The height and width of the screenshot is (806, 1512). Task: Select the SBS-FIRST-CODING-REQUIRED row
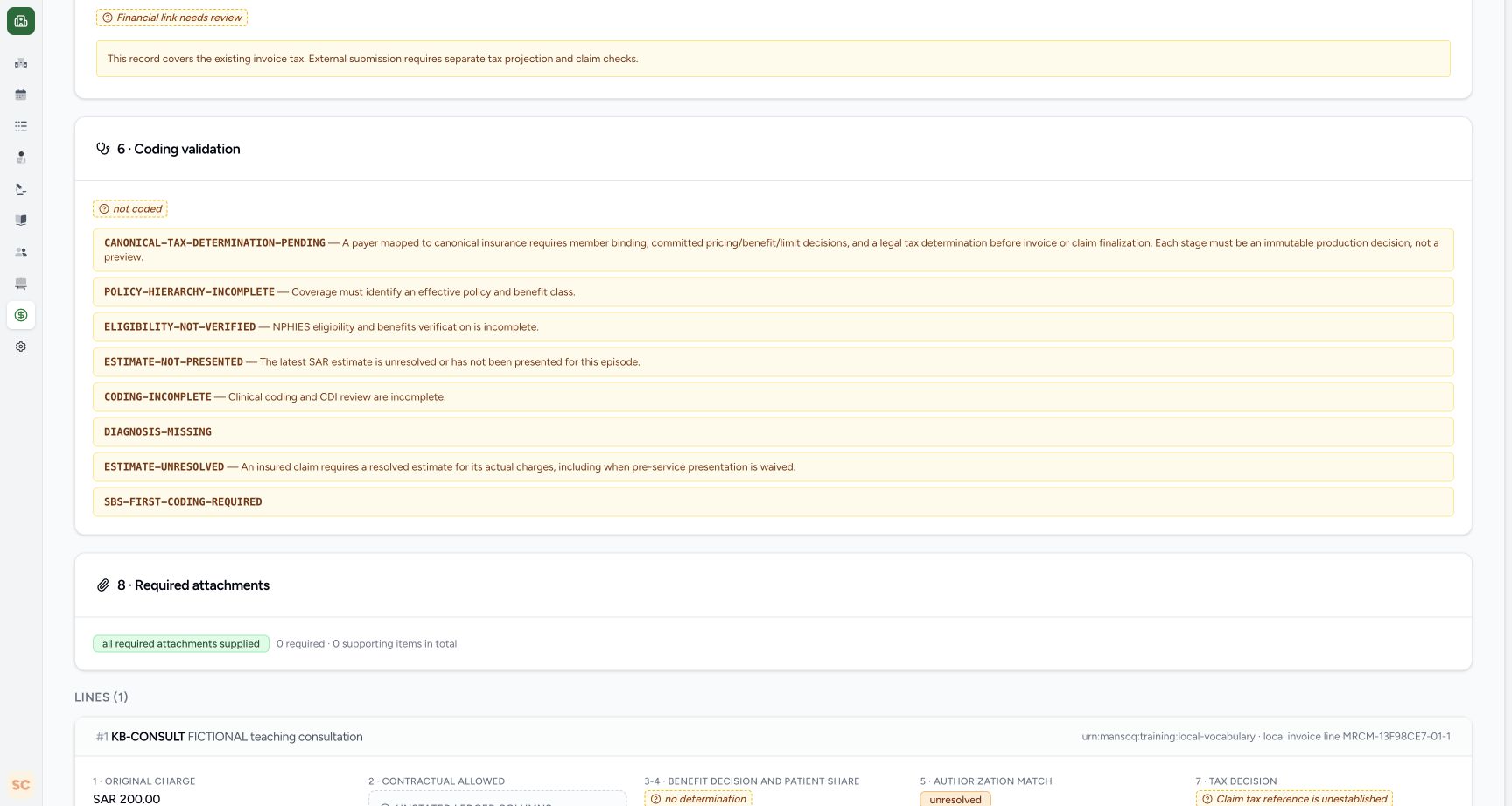pyautogui.click(x=773, y=502)
